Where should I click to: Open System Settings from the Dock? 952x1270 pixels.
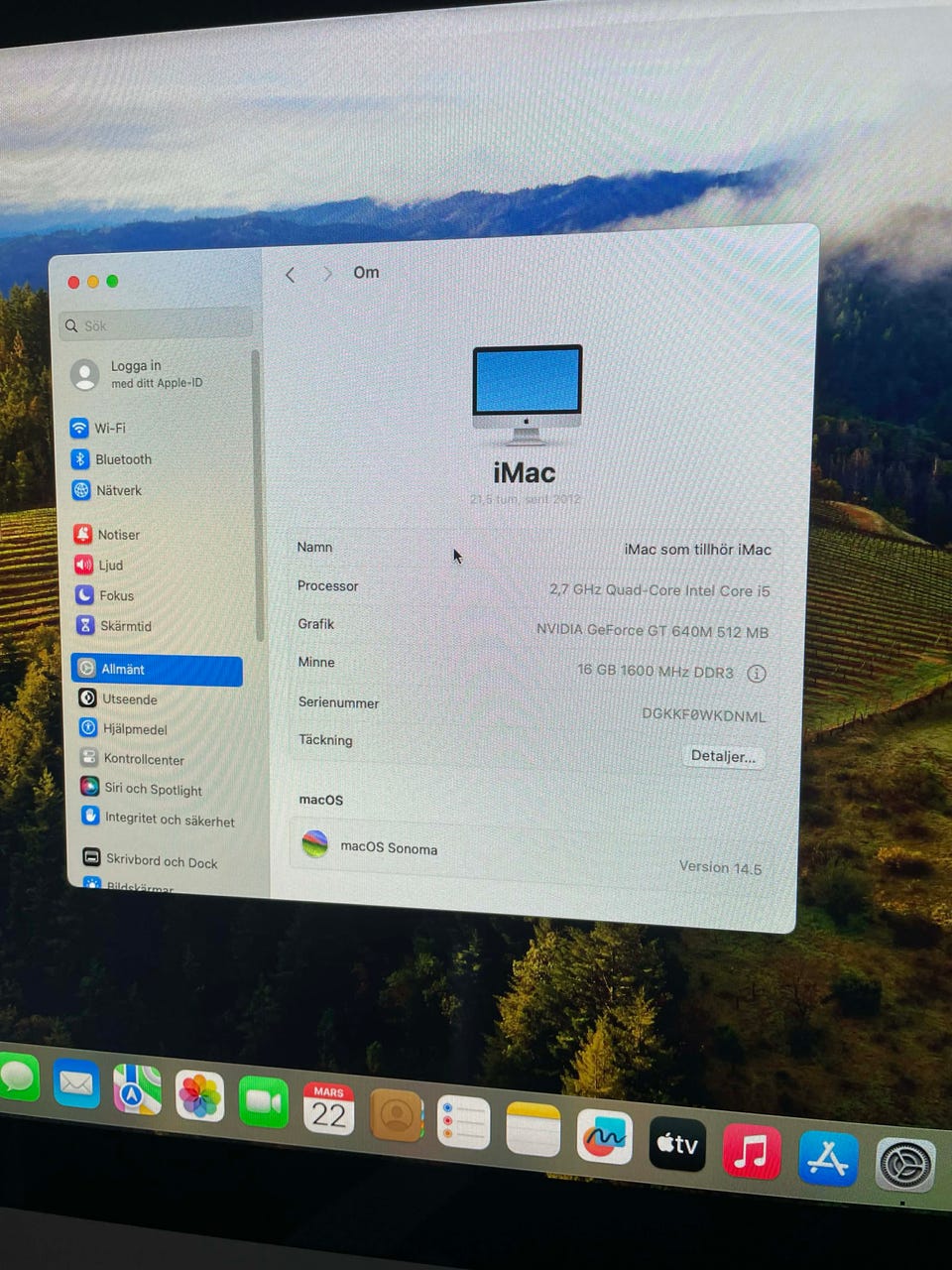tap(905, 1166)
